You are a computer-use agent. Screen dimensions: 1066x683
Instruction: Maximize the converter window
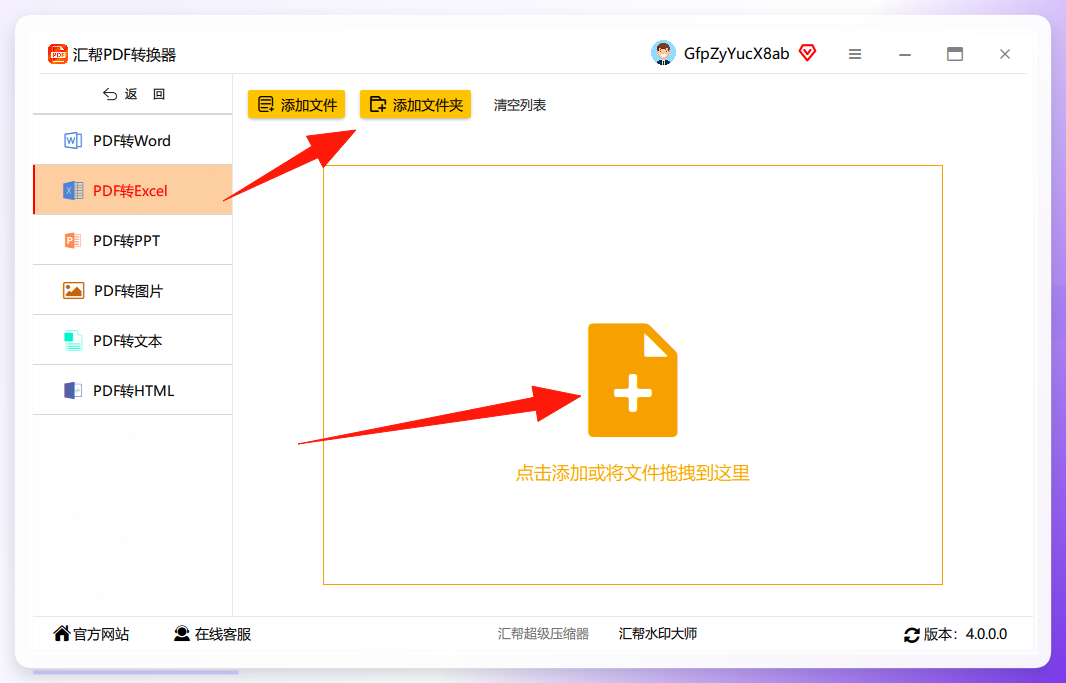coord(955,54)
